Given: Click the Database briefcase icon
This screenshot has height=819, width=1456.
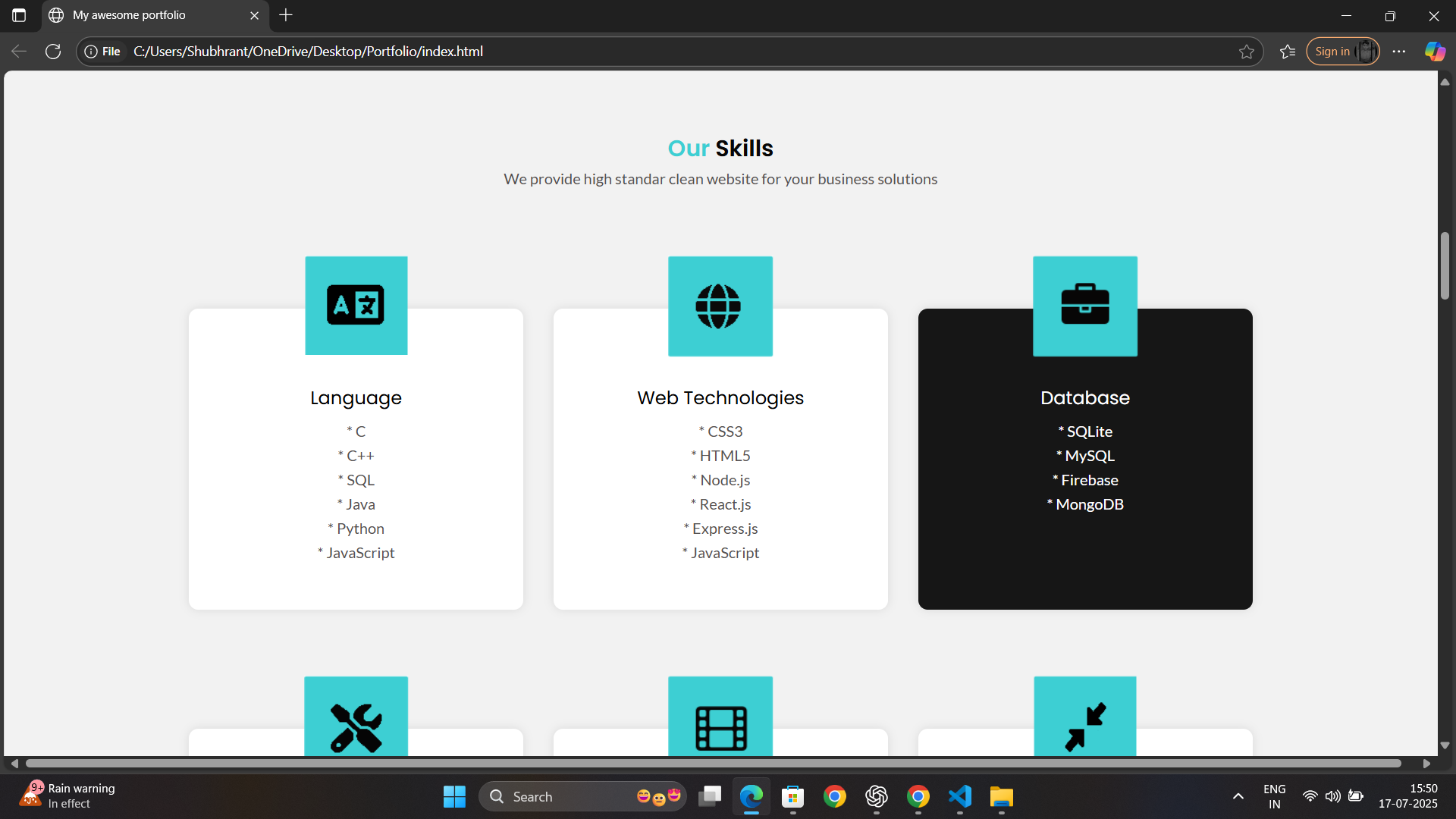Looking at the screenshot, I should click(x=1084, y=306).
